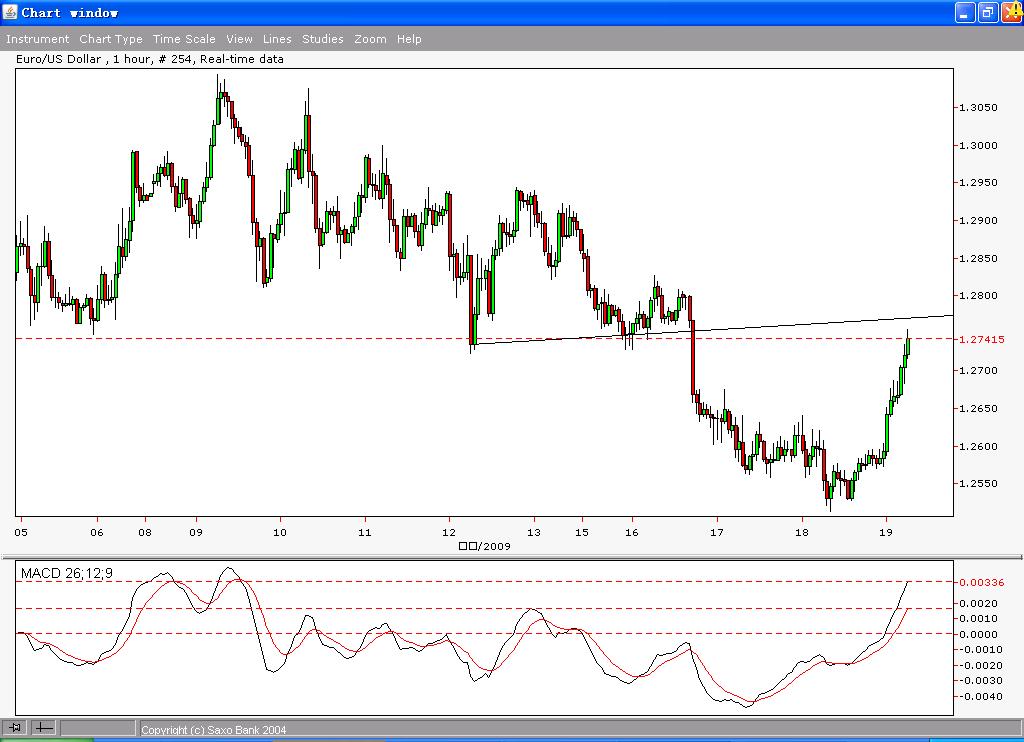
Task: Click the 1.2650 price axis label
Action: [x=978, y=408]
